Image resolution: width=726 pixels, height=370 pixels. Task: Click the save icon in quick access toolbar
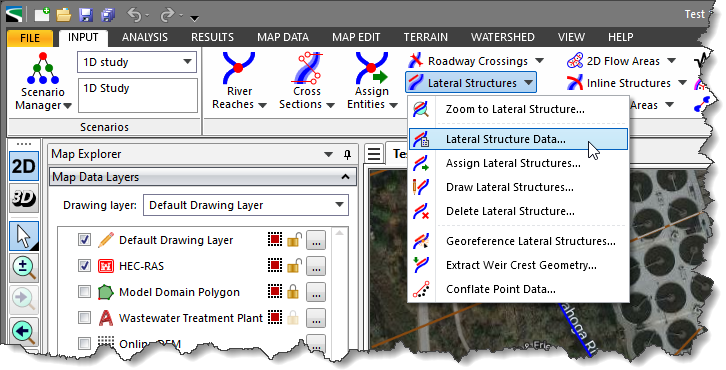86,15
